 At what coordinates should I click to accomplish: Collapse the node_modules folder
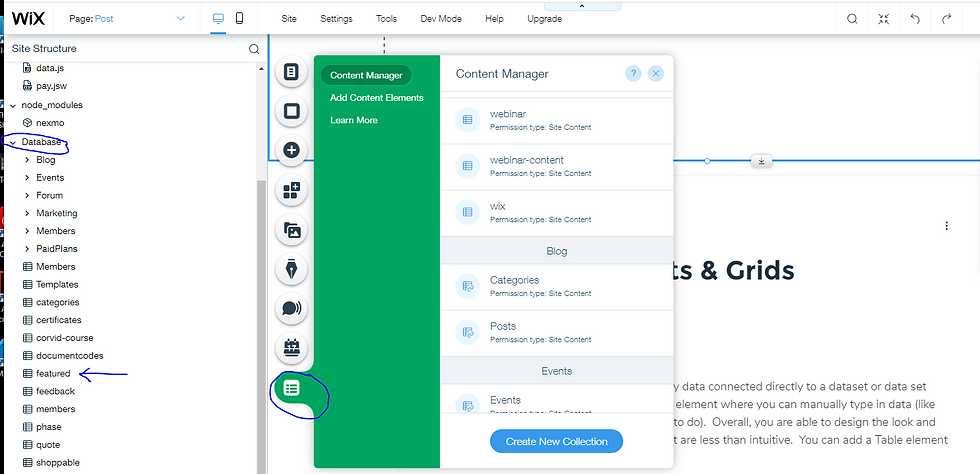(12, 106)
